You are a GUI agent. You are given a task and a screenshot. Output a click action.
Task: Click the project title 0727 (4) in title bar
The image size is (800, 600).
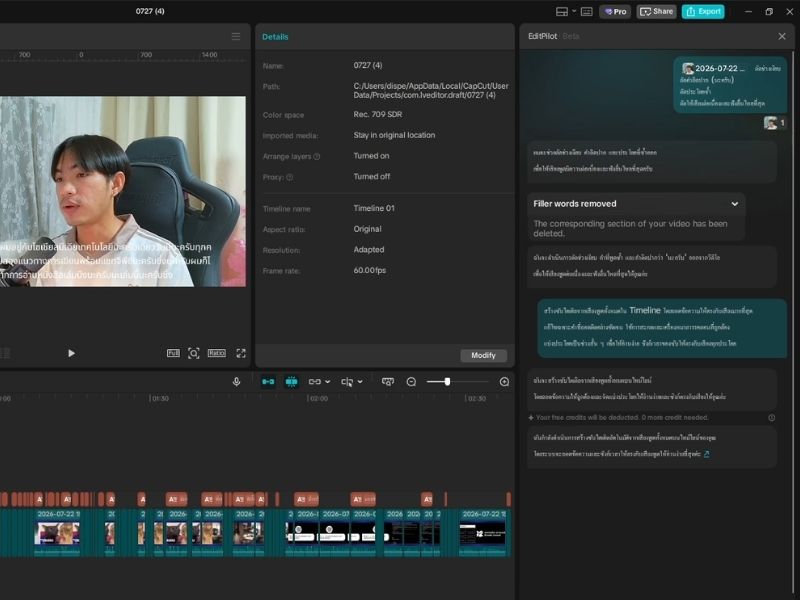tap(150, 11)
